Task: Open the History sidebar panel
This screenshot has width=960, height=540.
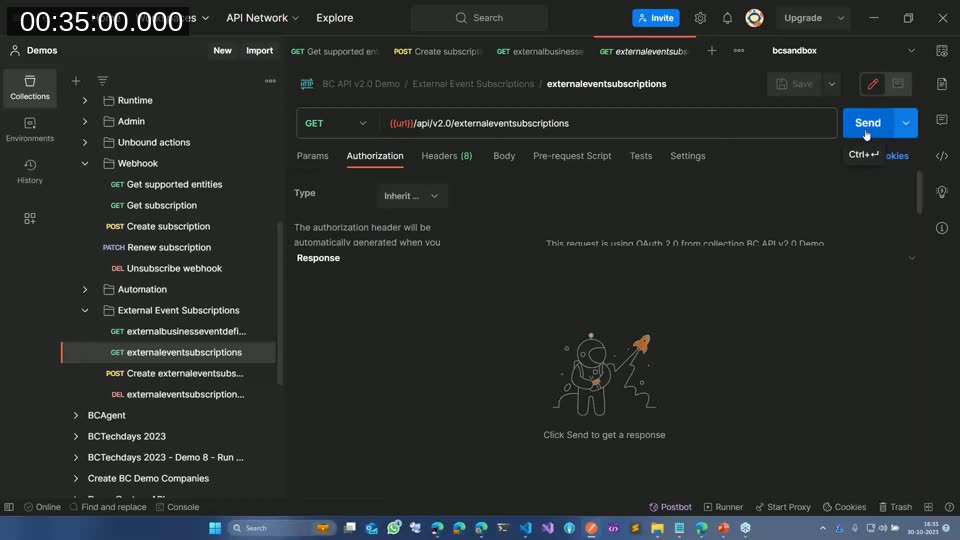Action: coord(29,171)
